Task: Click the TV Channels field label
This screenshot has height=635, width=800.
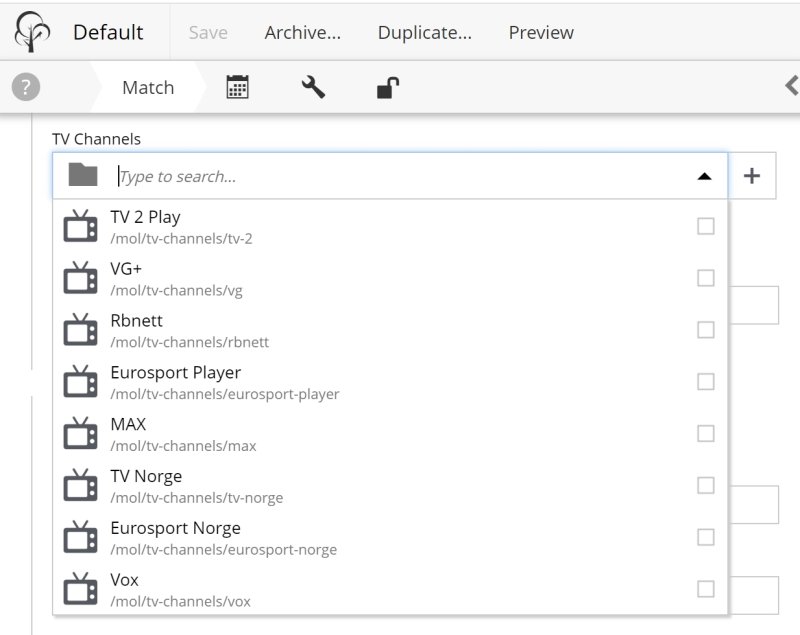Action: tap(96, 139)
